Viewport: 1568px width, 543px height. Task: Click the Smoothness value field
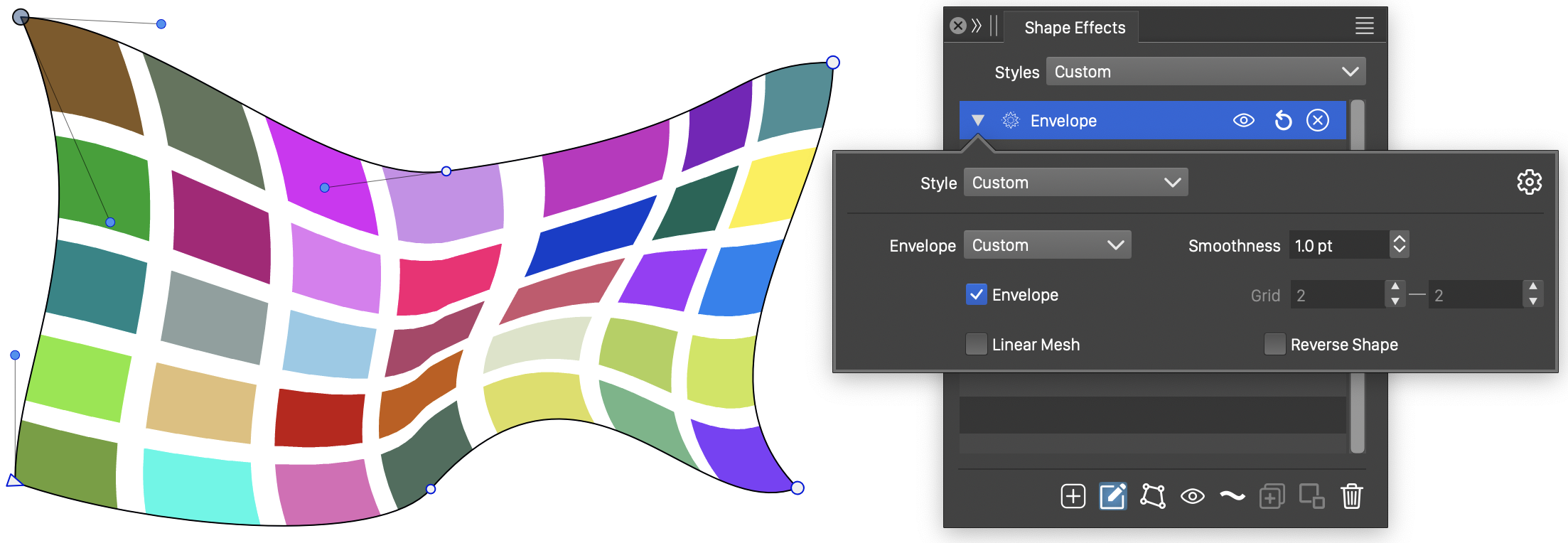[x=1338, y=245]
